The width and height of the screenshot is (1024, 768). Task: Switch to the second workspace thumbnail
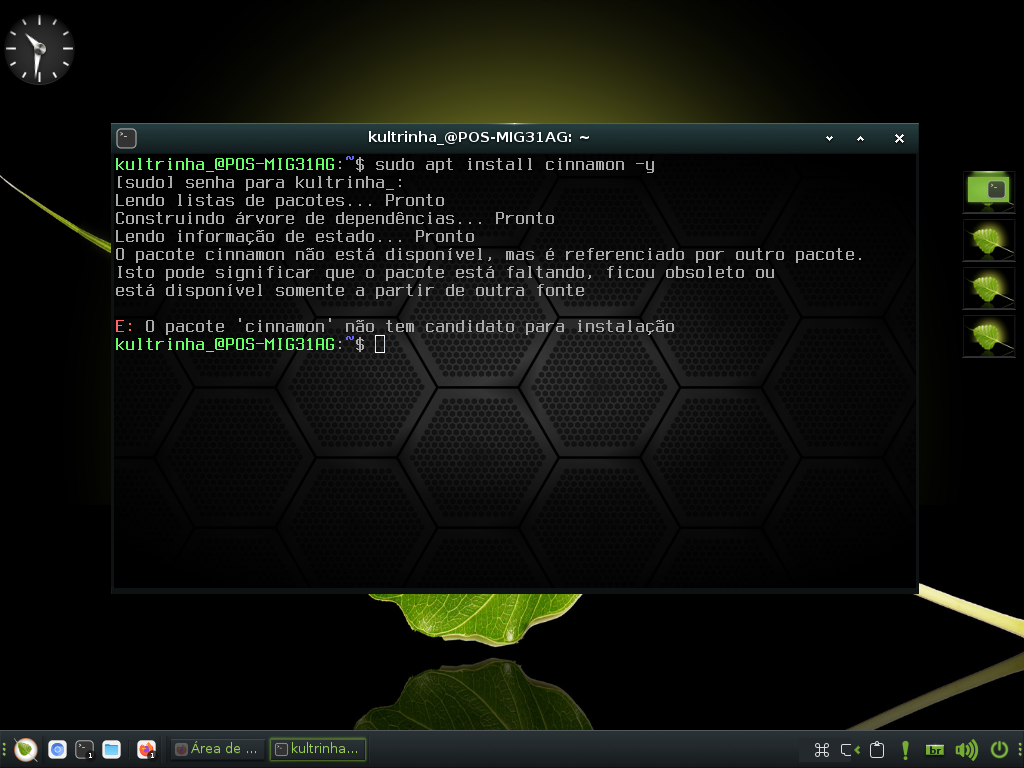pos(989,240)
